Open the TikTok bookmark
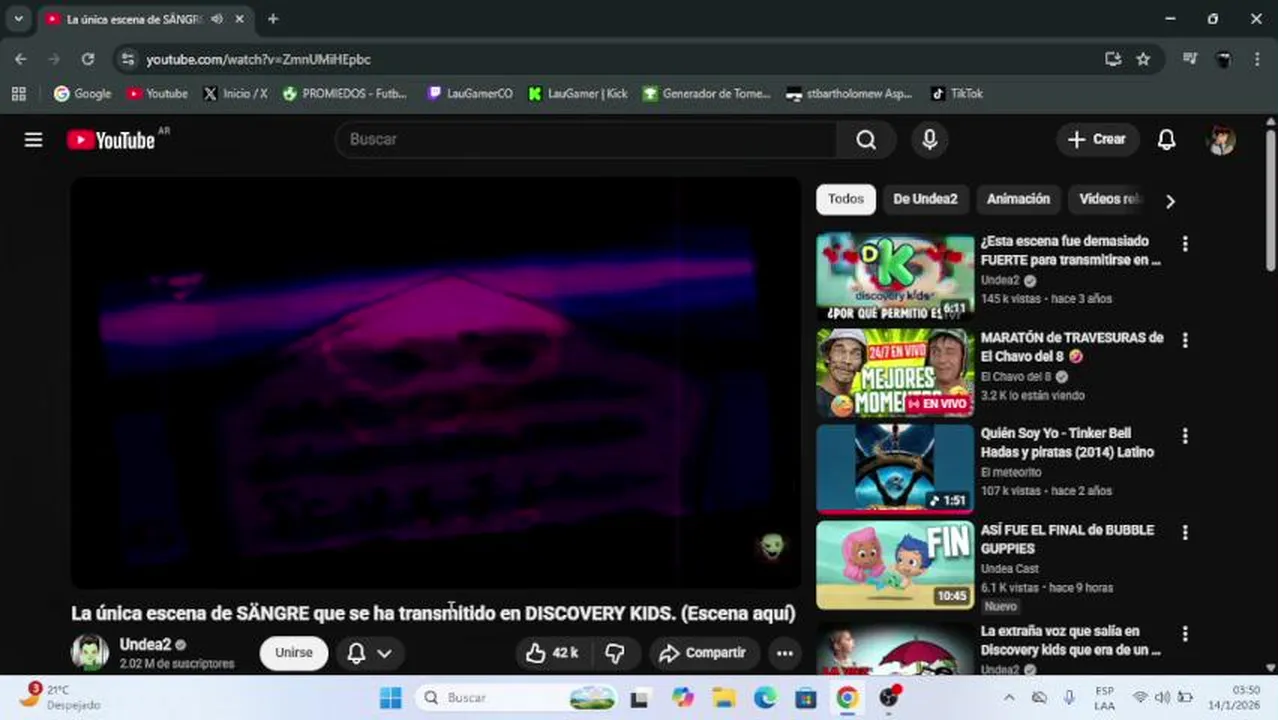The width and height of the screenshot is (1278, 720). pos(957,93)
